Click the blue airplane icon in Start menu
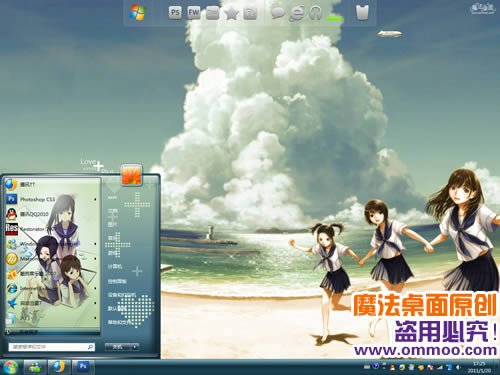The height and width of the screenshot is (375, 500). 12,303
